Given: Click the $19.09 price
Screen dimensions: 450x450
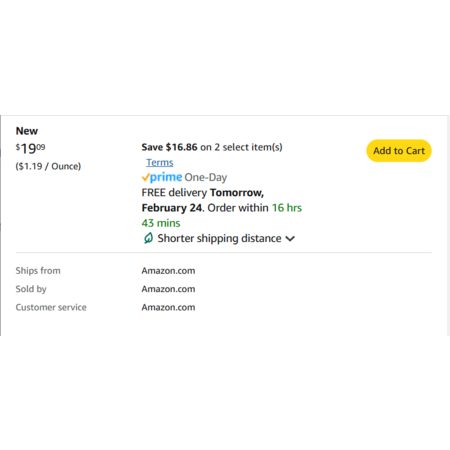Looking at the screenshot, I should pos(30,148).
